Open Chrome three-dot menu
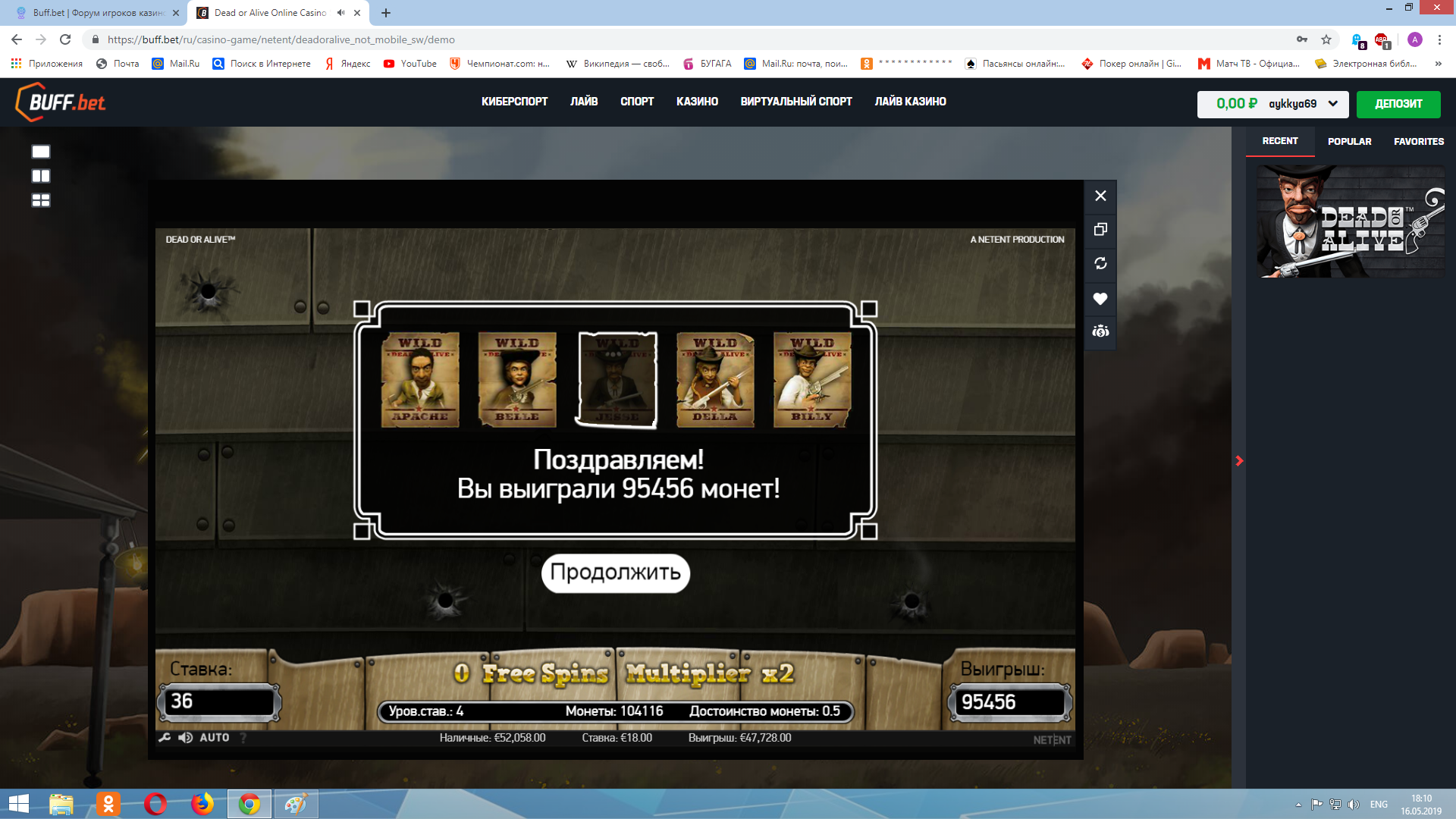 tap(1439, 39)
